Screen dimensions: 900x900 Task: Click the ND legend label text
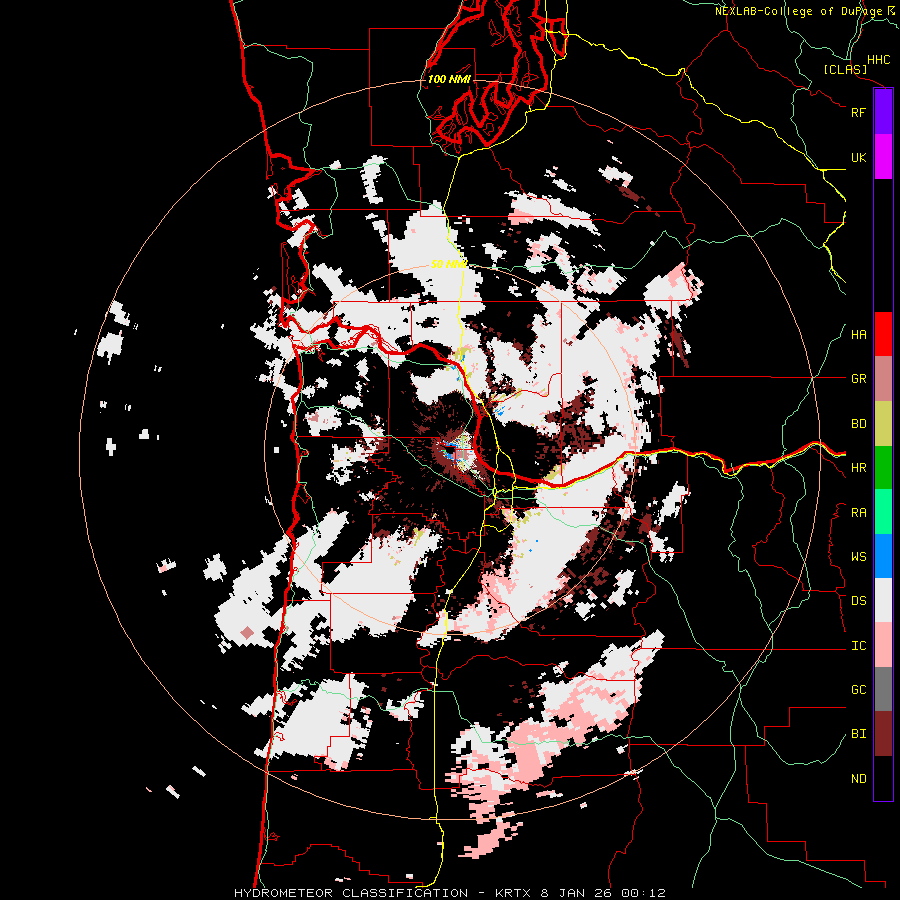tap(858, 779)
